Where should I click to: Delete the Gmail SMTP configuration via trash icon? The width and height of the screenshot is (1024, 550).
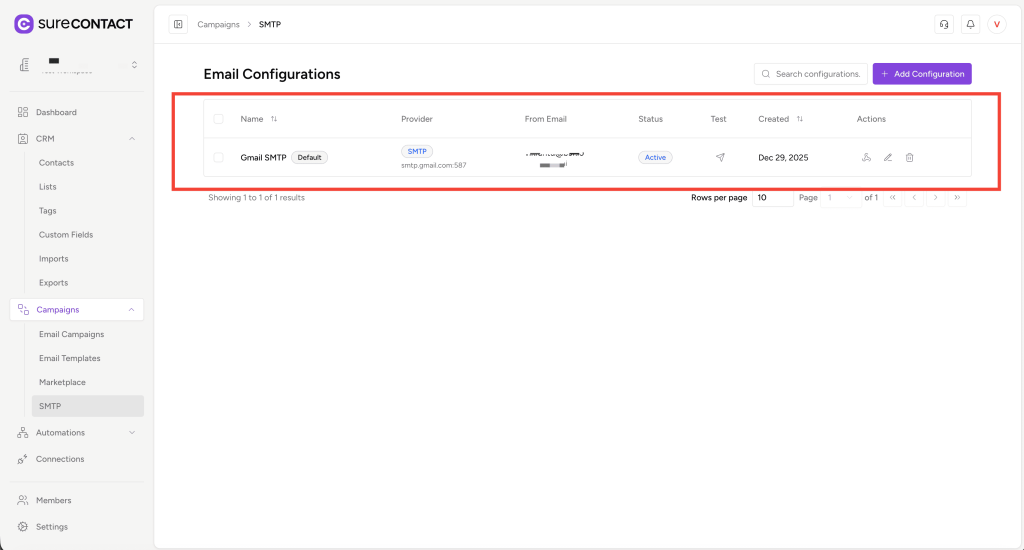click(x=909, y=158)
